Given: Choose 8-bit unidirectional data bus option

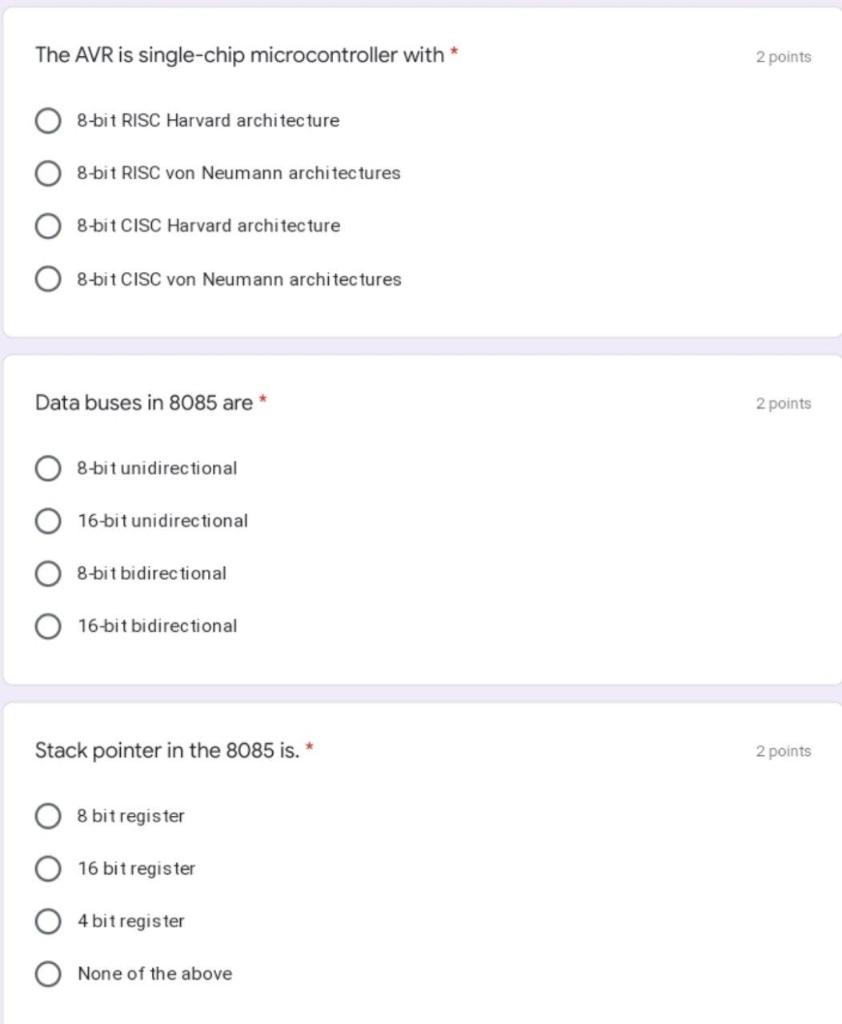Looking at the screenshot, I should click(48, 468).
